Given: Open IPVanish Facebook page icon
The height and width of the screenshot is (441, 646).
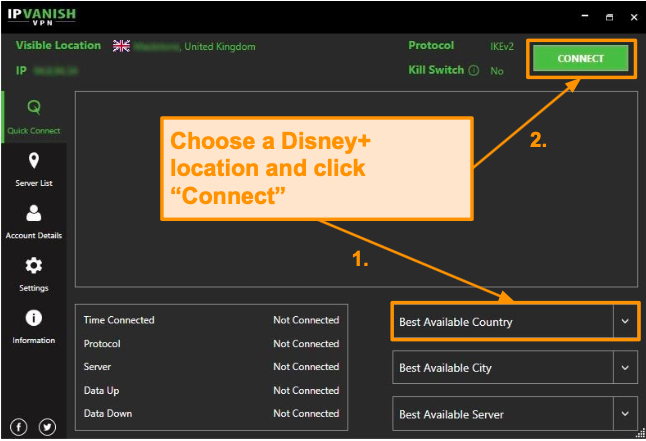Looking at the screenshot, I should pyautogui.click(x=19, y=427).
